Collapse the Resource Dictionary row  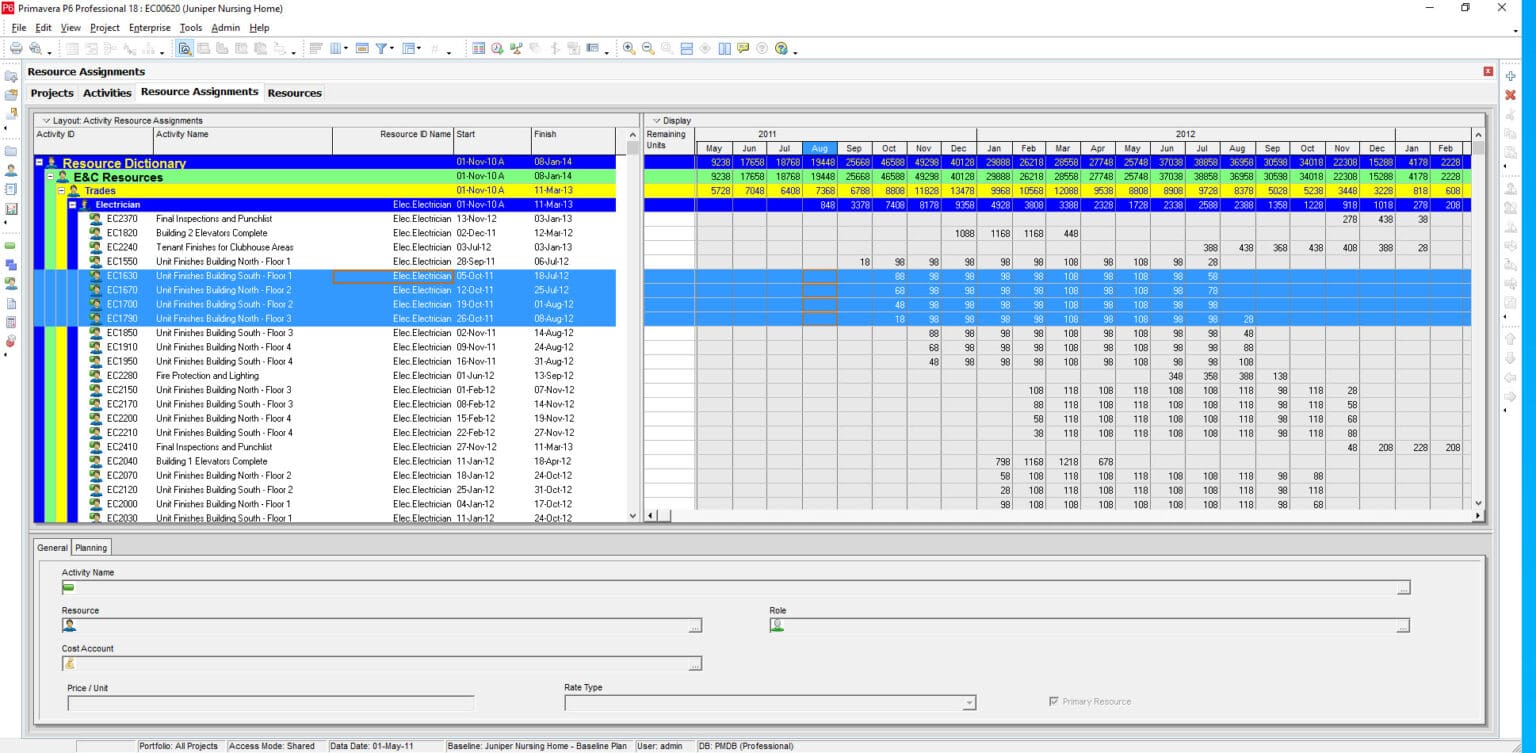click(x=40, y=163)
